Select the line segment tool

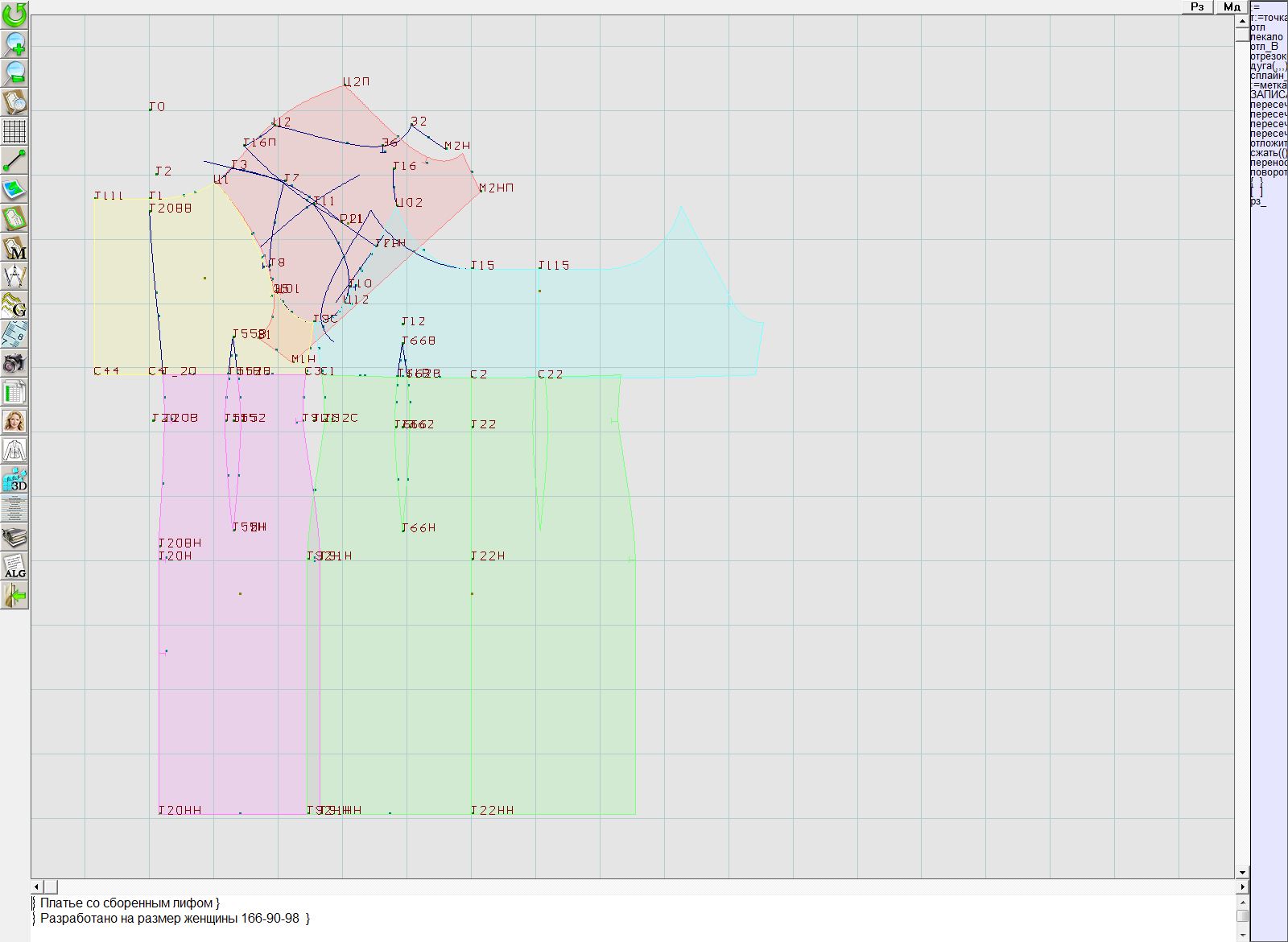click(x=14, y=160)
